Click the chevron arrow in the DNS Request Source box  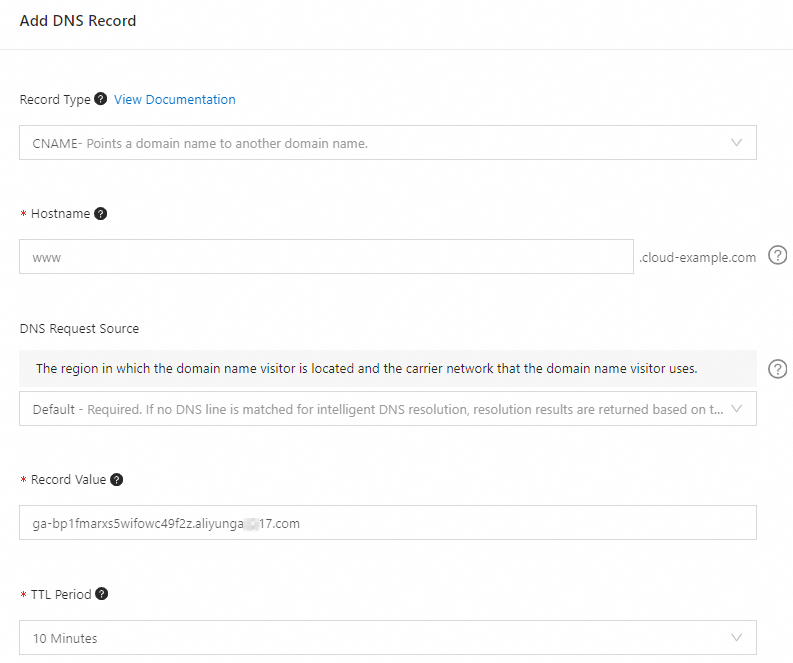point(737,409)
